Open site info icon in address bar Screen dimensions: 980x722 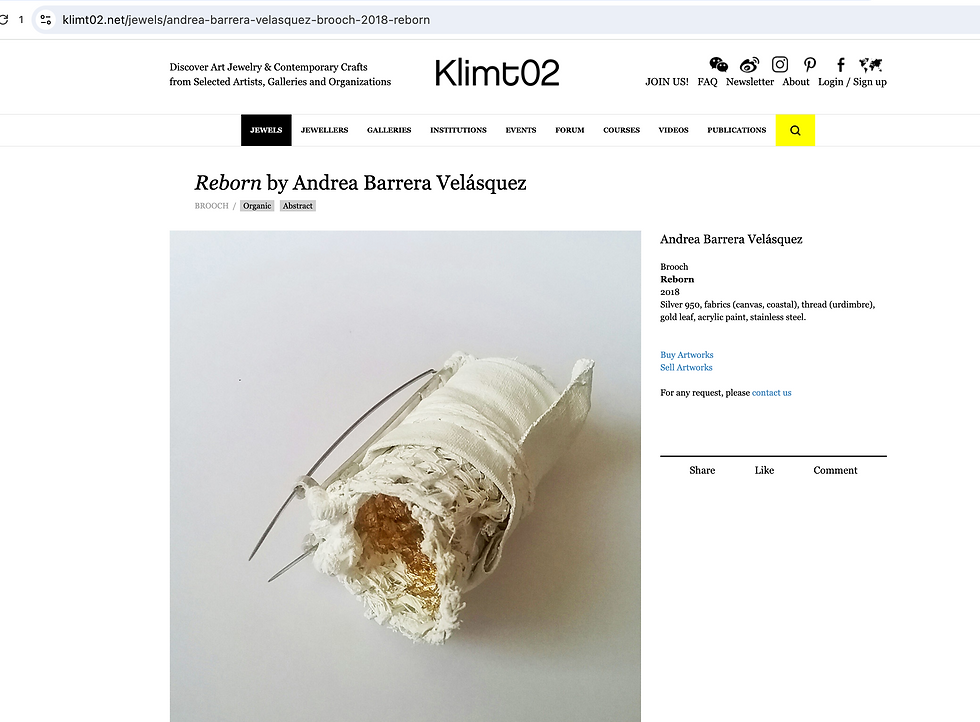click(x=46, y=19)
